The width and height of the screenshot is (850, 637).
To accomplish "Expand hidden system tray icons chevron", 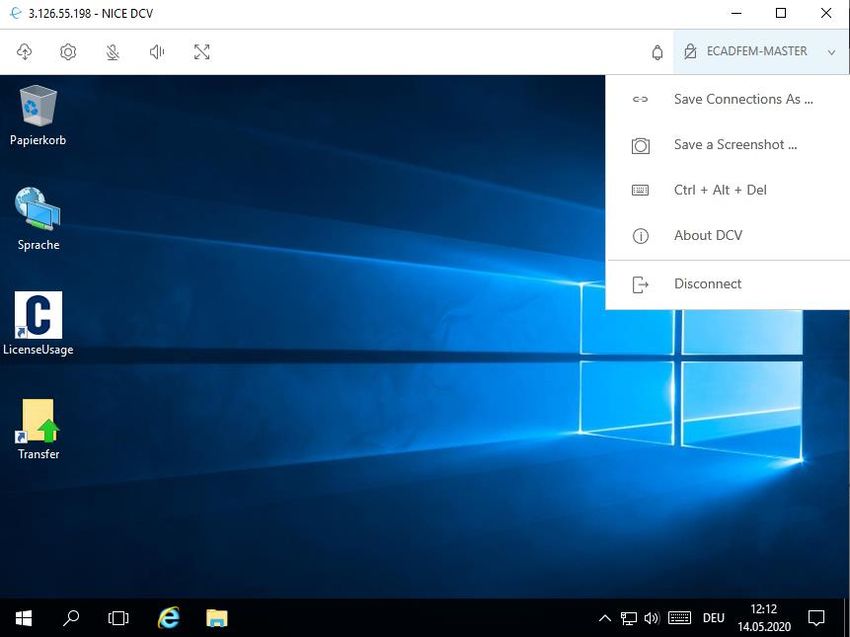I will (x=605, y=618).
